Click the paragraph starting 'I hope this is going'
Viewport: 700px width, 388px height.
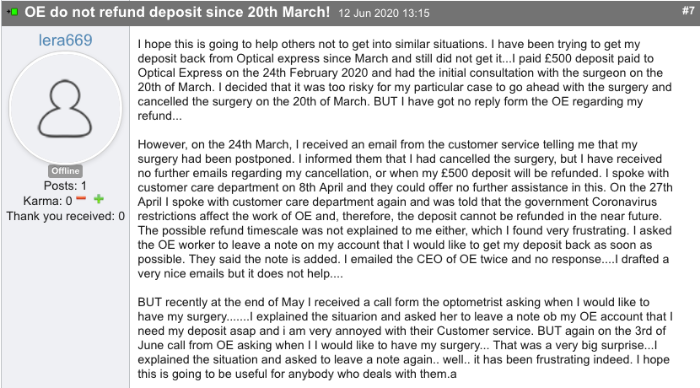[x=404, y=80]
